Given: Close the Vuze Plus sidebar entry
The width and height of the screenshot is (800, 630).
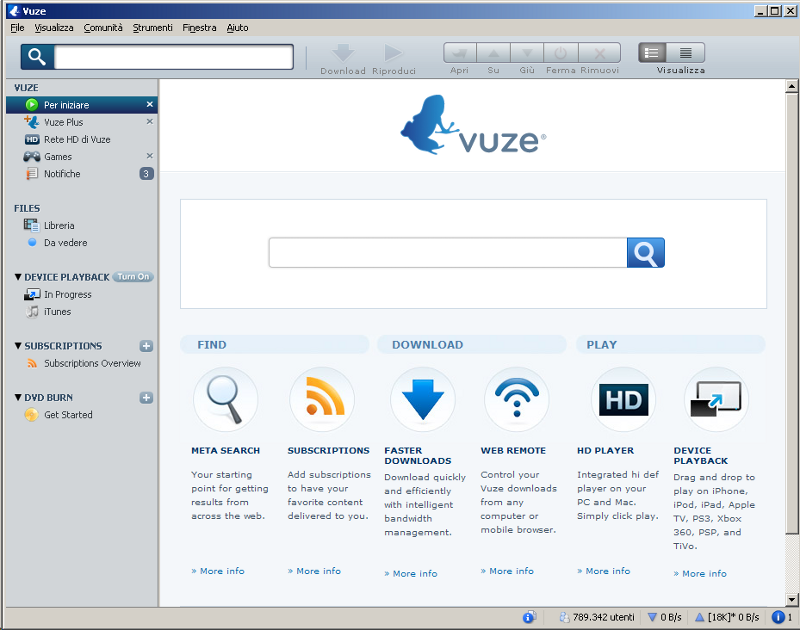Looking at the screenshot, I should pos(150,122).
